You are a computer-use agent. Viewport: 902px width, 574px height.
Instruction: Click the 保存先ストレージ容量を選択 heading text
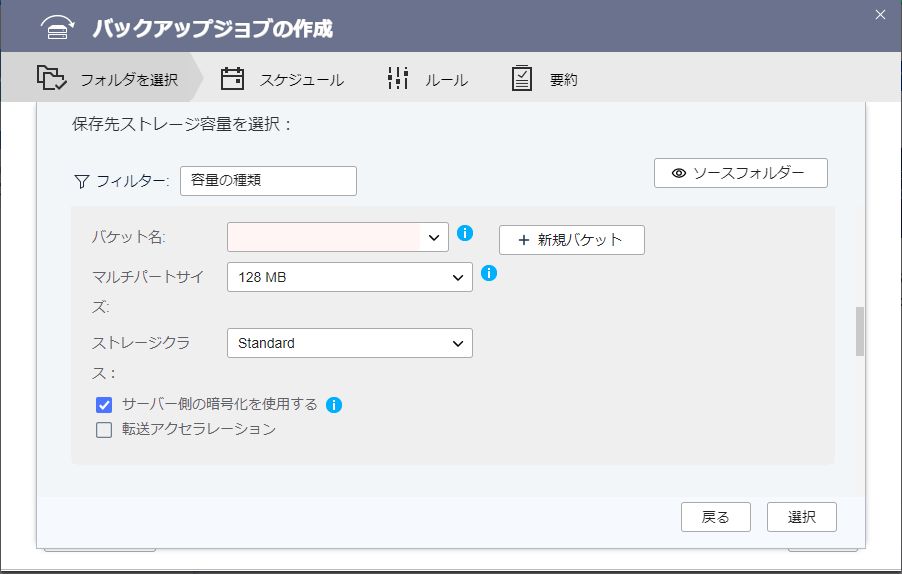pyautogui.click(x=182, y=124)
